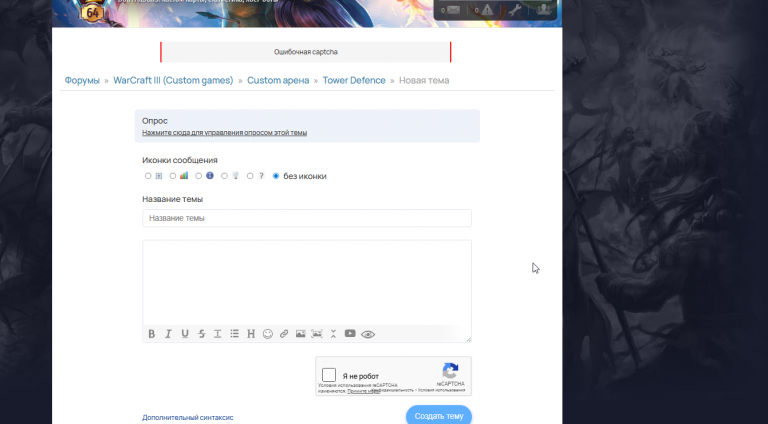This screenshot has width=768, height=424.
Task: Select the light bulb icon radio button
Action: [224, 176]
